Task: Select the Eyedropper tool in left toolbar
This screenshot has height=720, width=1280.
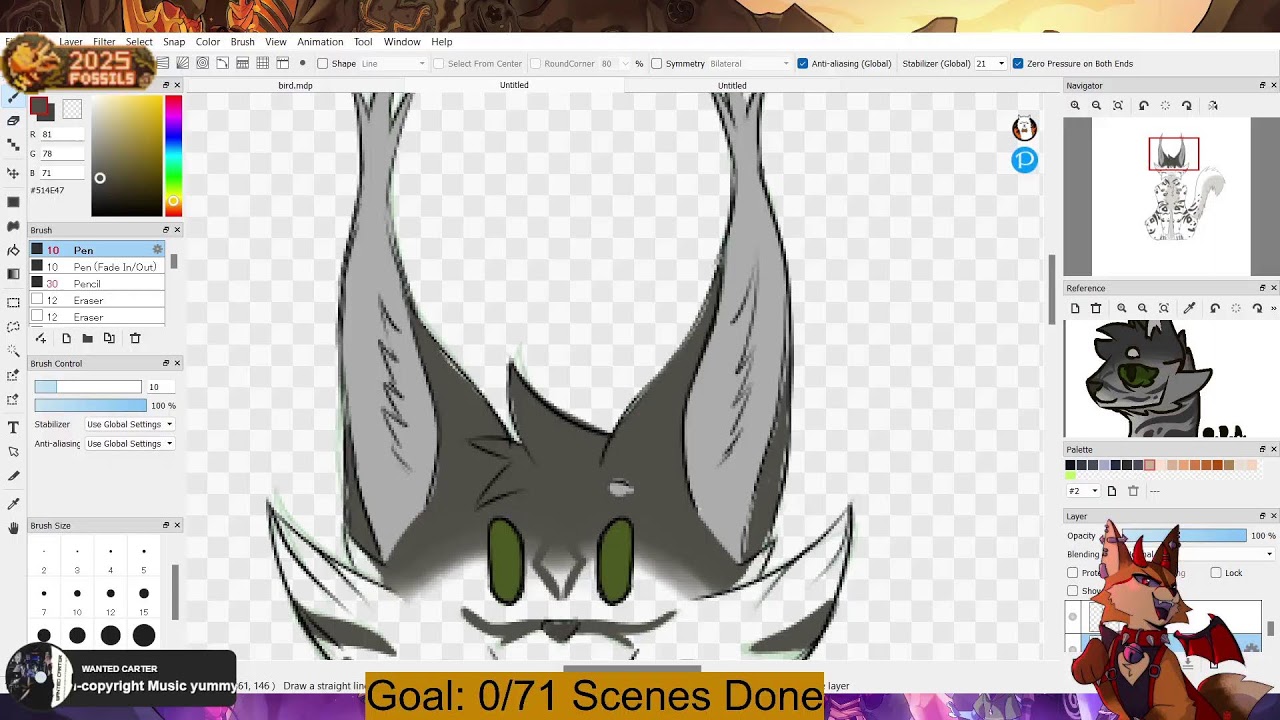Action: (13, 504)
